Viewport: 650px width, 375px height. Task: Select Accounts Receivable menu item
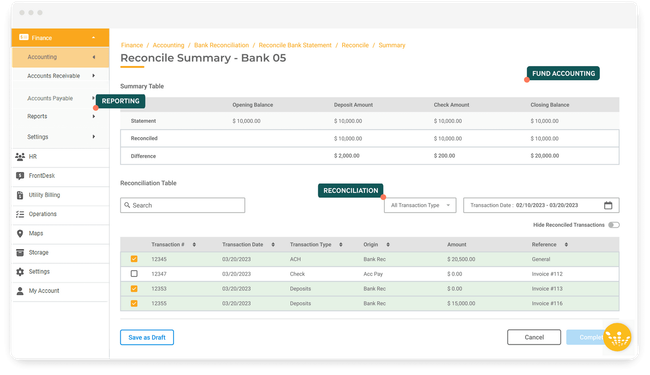click(53, 76)
